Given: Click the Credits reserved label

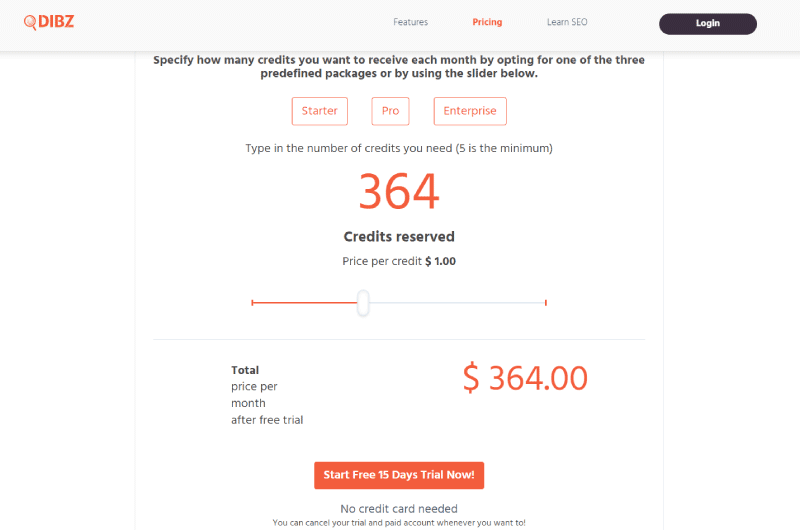Looking at the screenshot, I should coord(399,236).
